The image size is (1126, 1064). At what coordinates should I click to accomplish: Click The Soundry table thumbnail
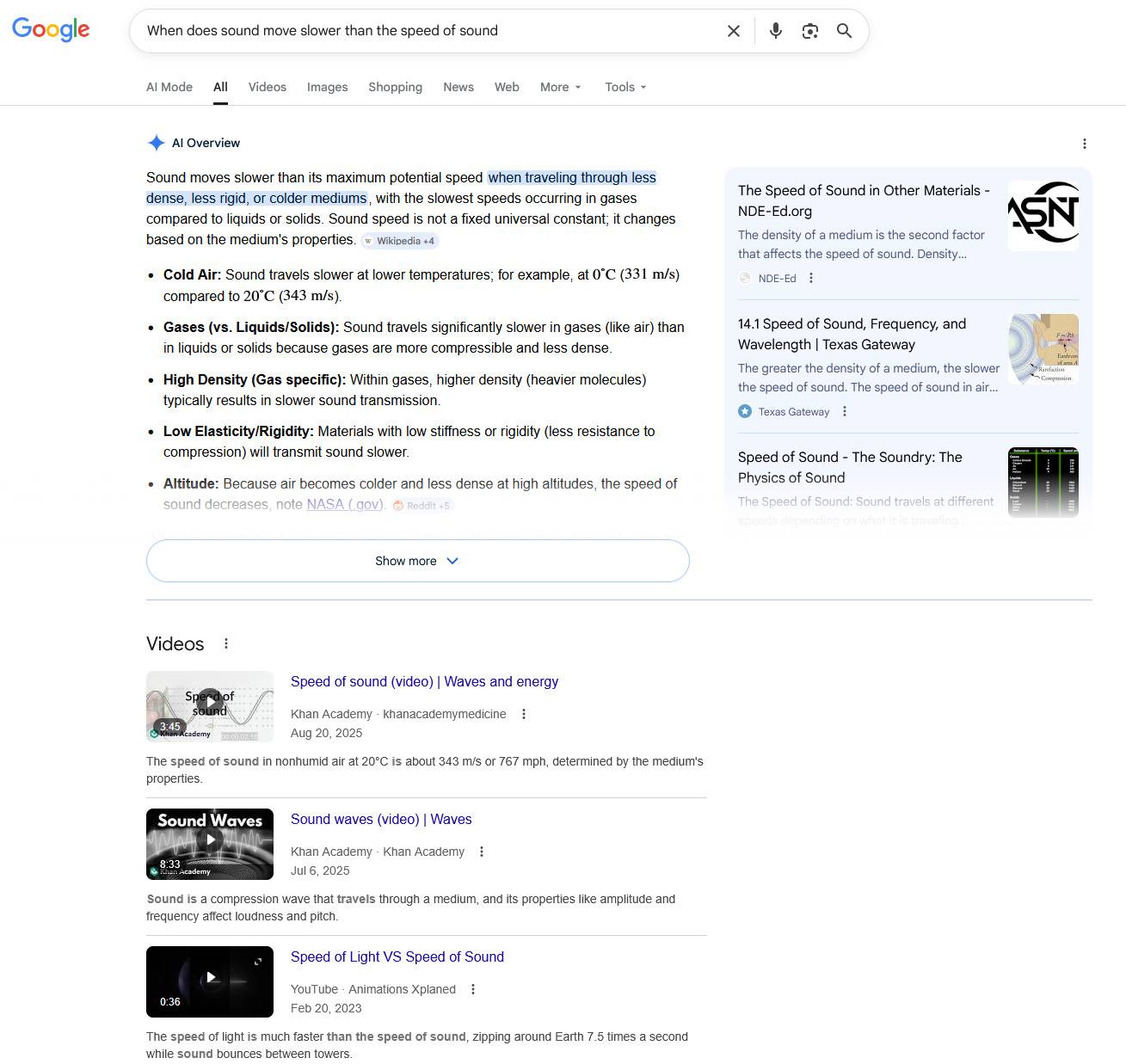point(1043,483)
